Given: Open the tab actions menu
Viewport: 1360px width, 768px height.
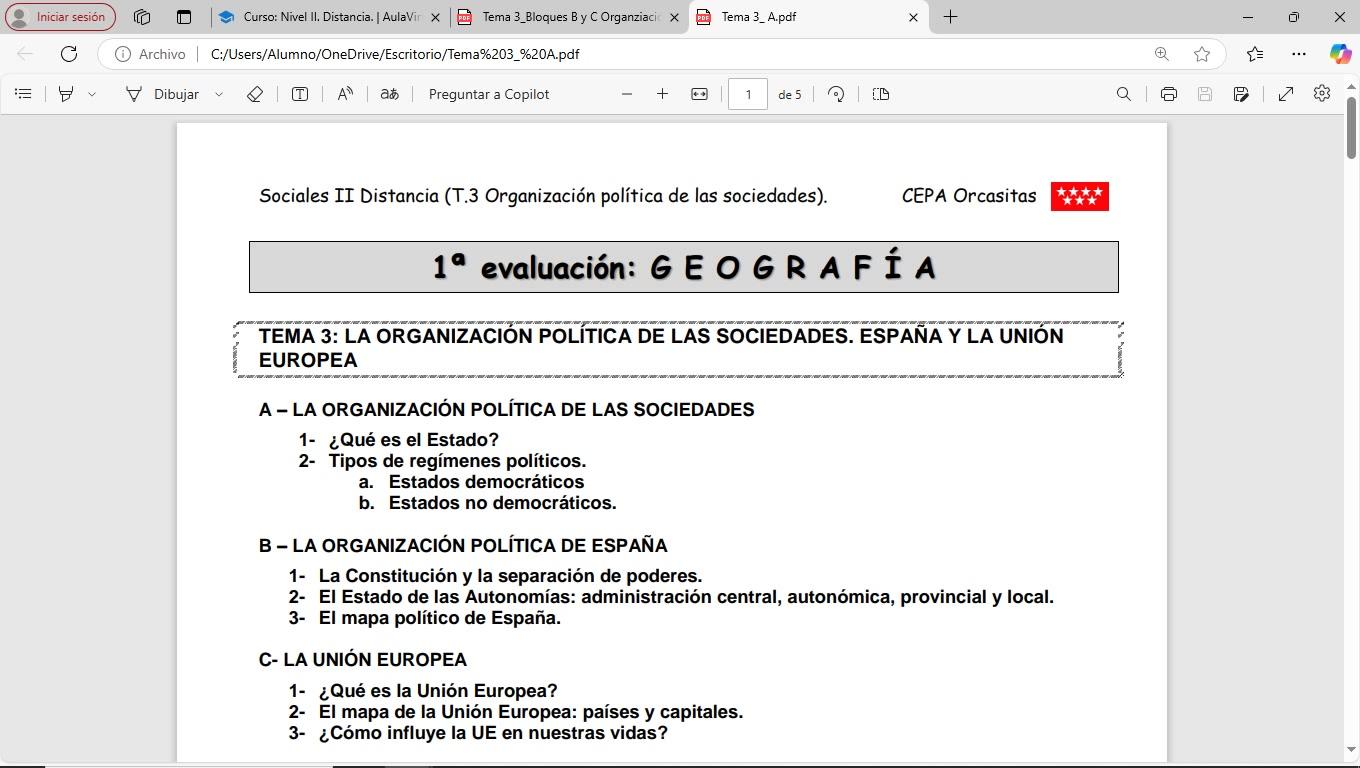Looking at the screenshot, I should point(184,17).
